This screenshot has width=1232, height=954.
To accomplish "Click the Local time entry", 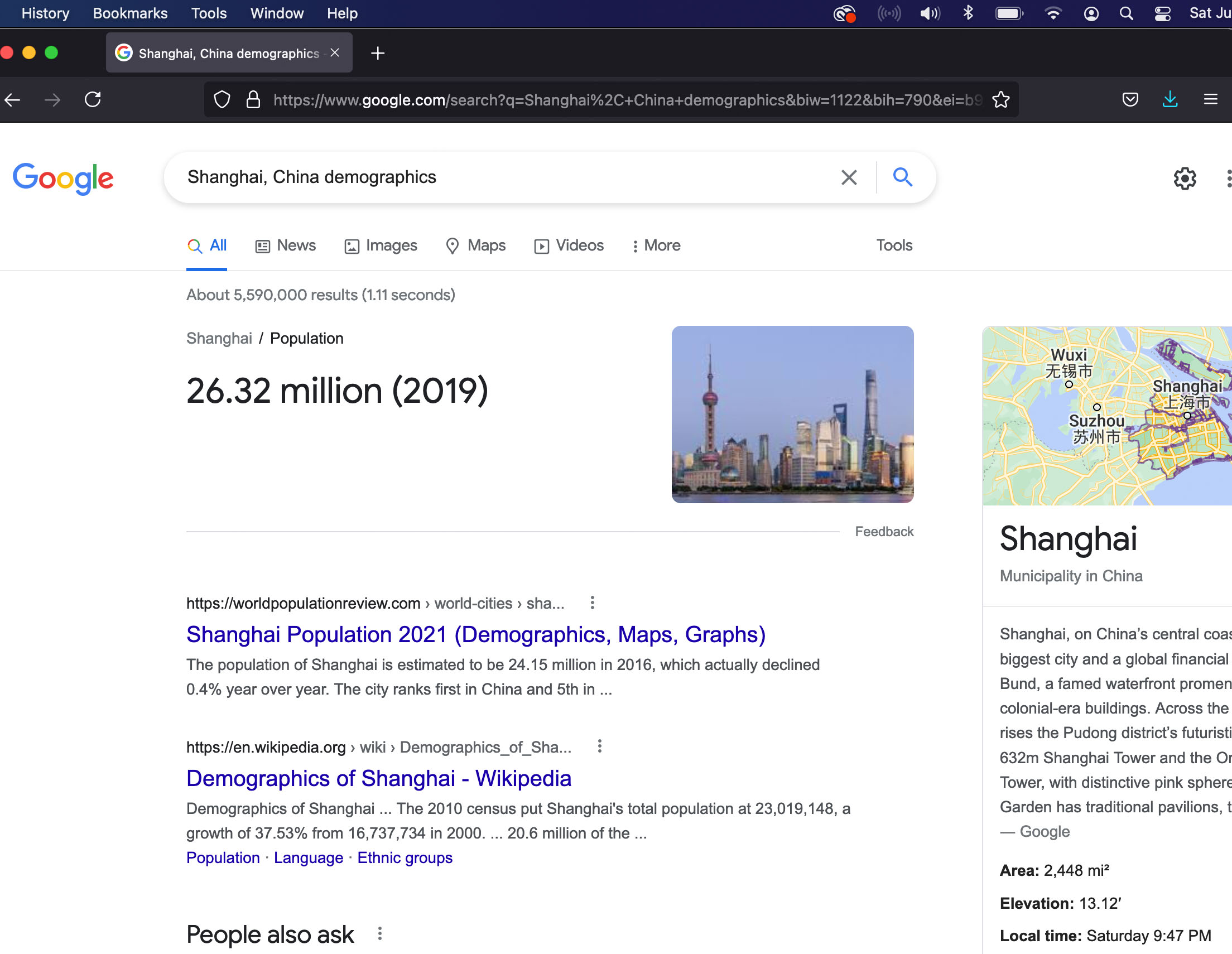I will (x=1106, y=936).
